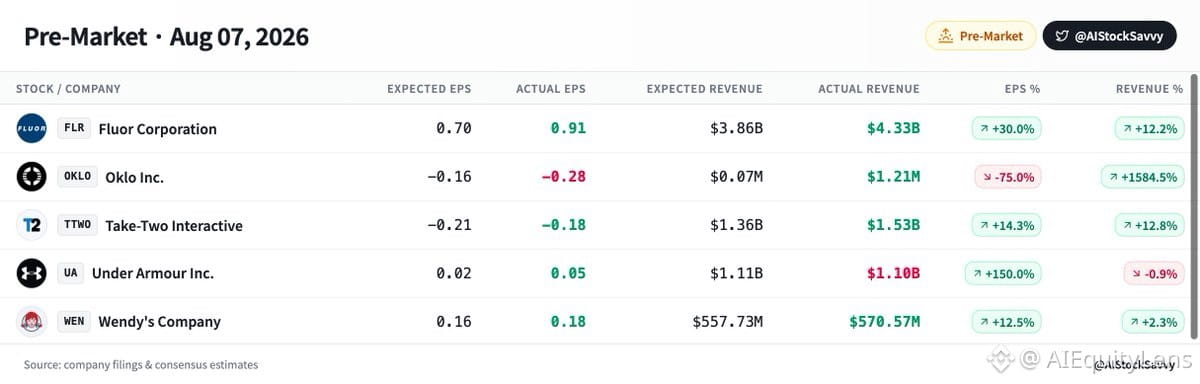
Task: Click the Oklo Inc. company name
Action: coord(135,177)
